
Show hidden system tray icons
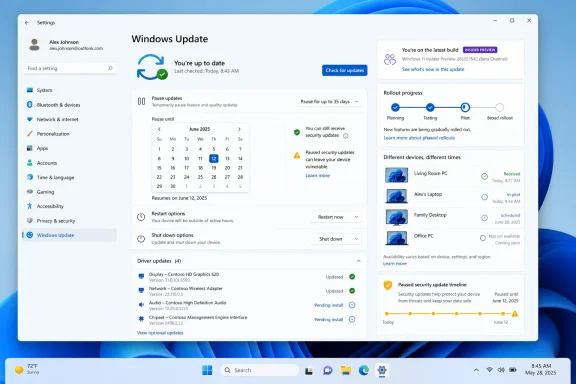[476, 370]
